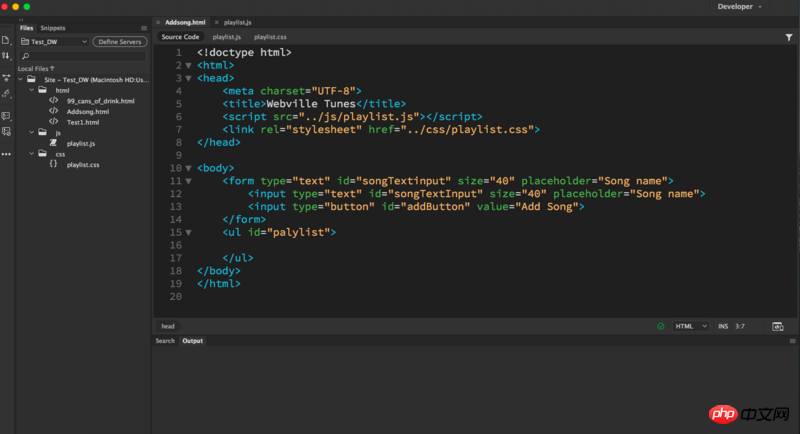Image resolution: width=800 pixels, height=434 pixels.
Task: Toggle the INS insert mode indicator
Action: pyautogui.click(x=723, y=326)
